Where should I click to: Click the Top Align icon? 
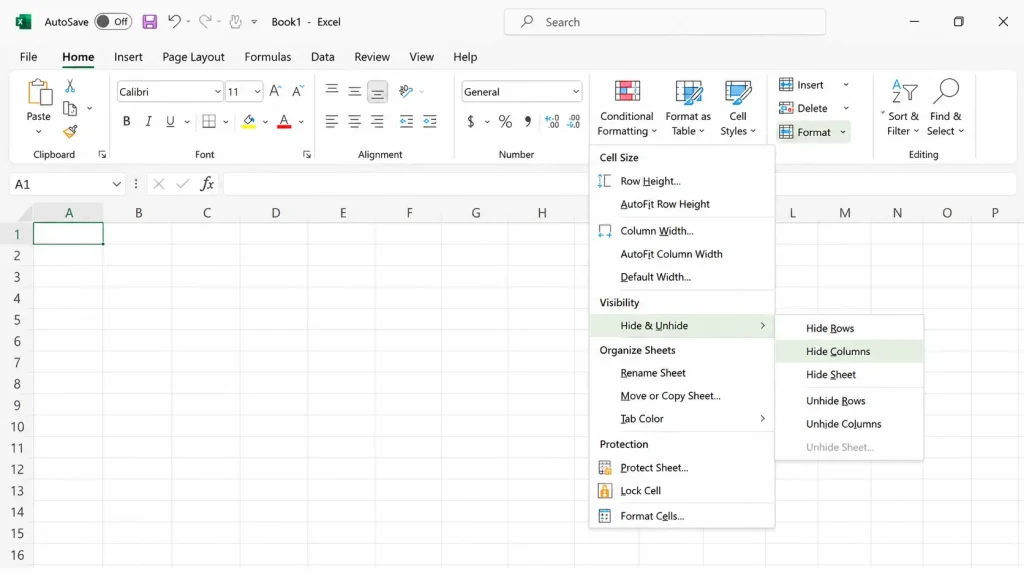332,91
